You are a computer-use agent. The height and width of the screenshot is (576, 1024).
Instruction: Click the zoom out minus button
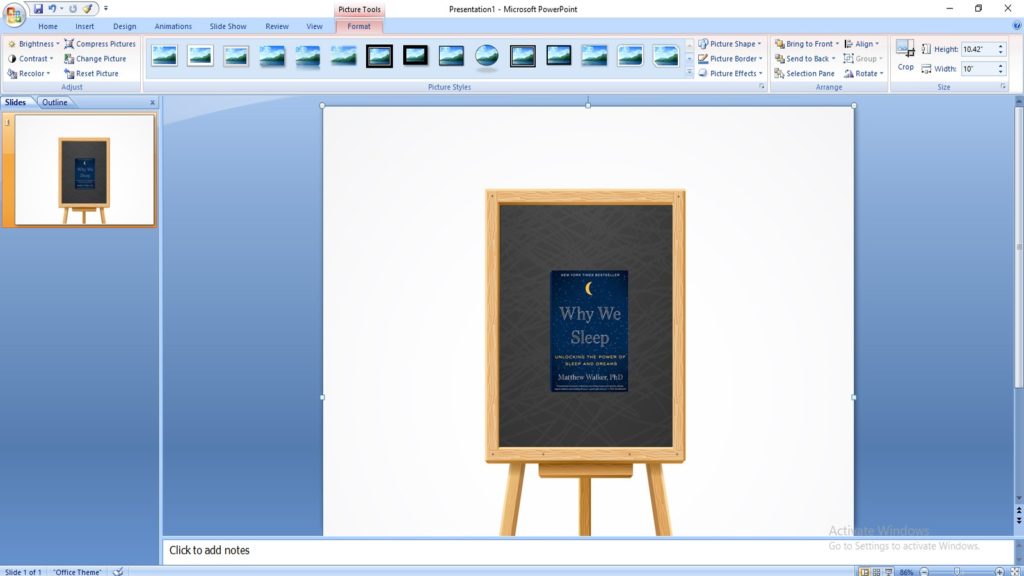tap(924, 572)
